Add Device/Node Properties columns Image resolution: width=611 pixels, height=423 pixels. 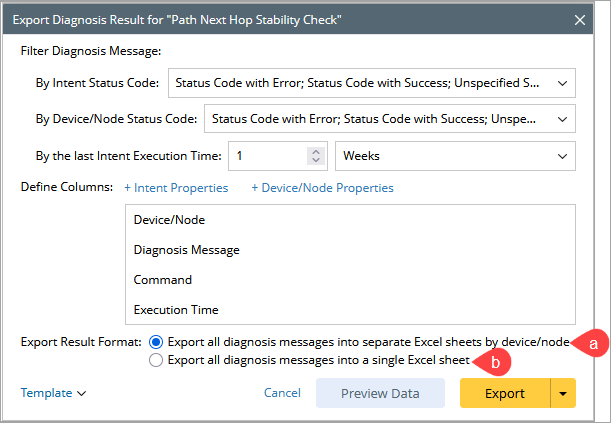pyautogui.click(x=322, y=188)
